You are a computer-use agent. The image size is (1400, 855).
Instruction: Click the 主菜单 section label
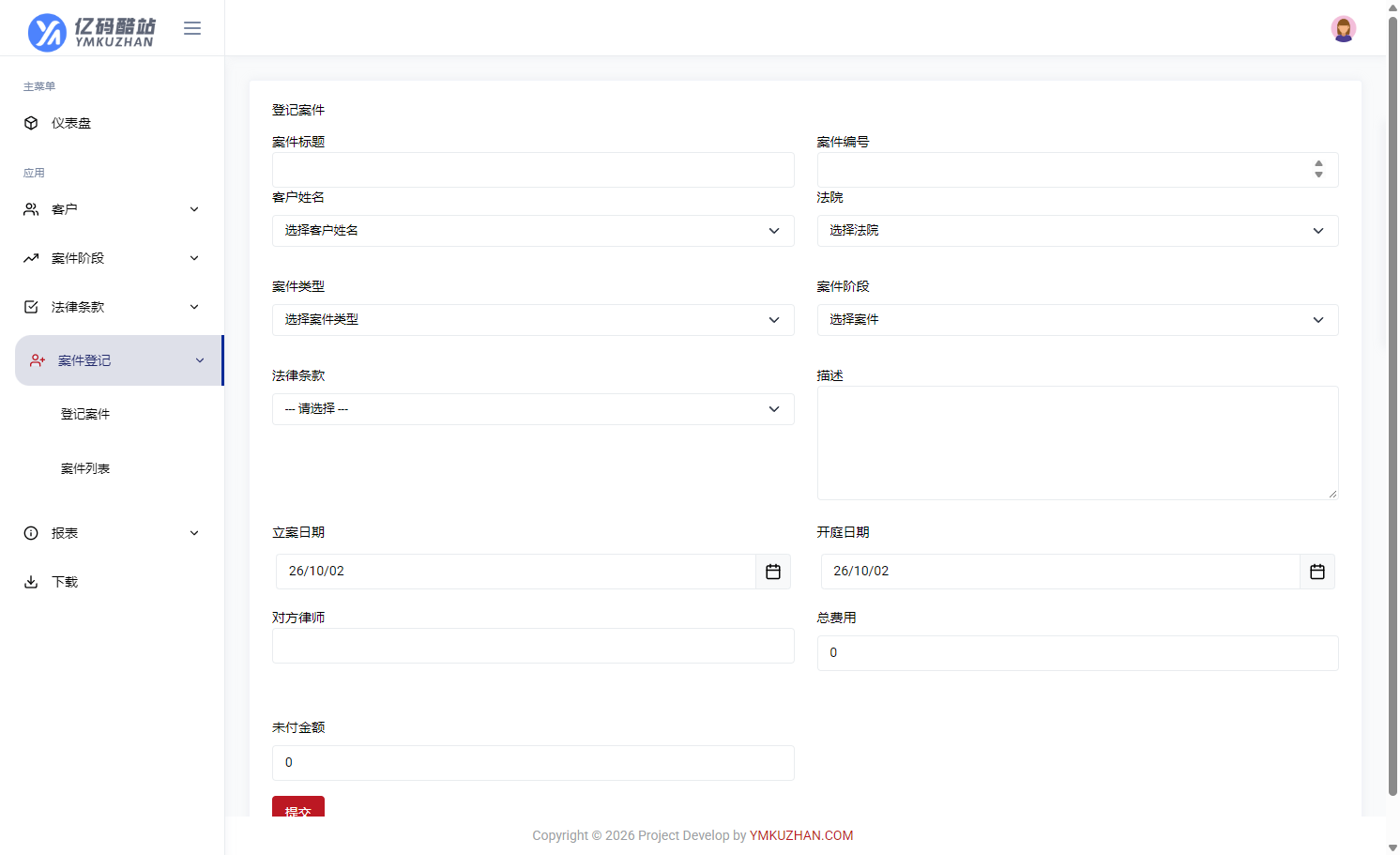[x=39, y=86]
